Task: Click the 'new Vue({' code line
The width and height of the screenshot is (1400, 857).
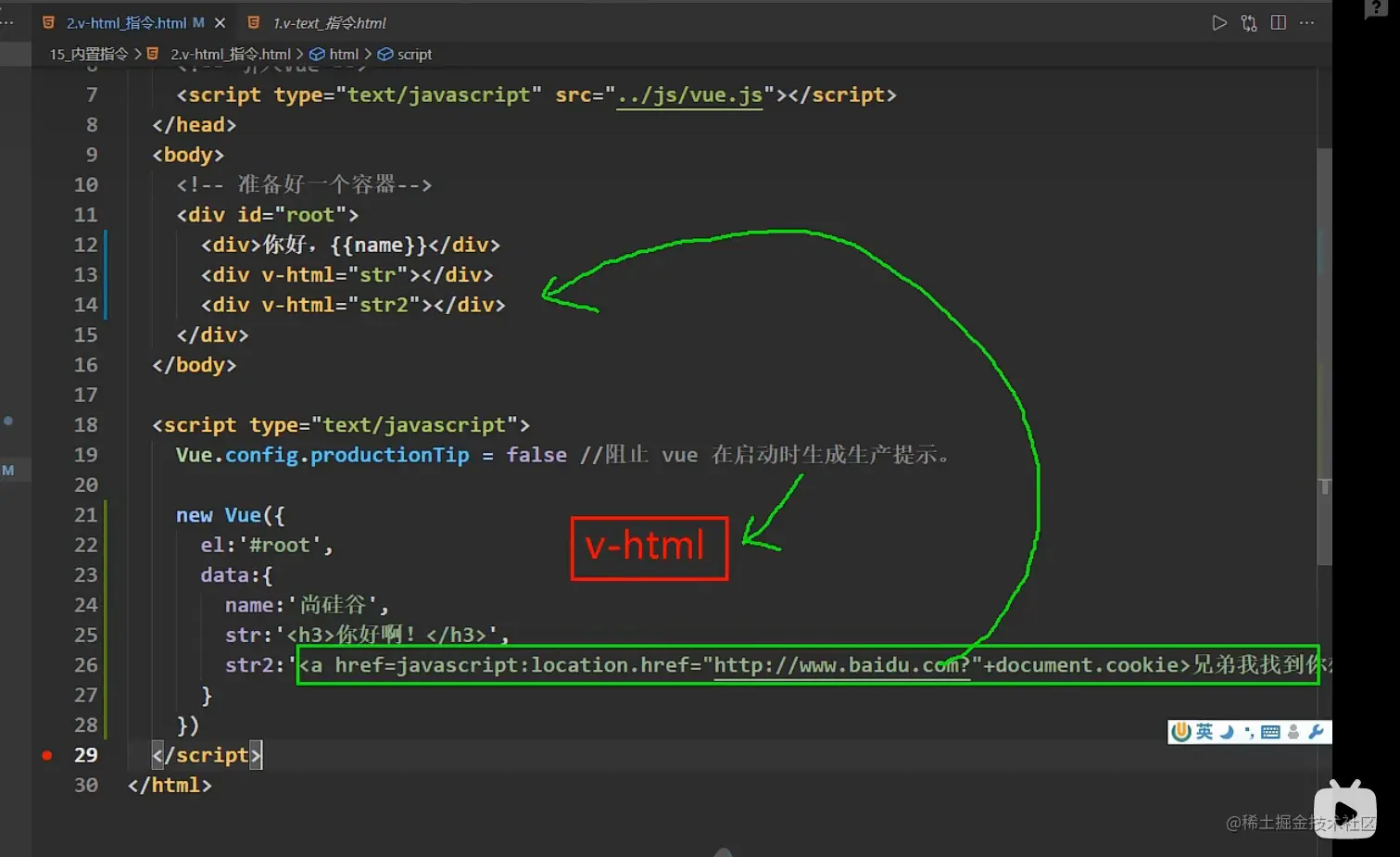Action: [x=230, y=515]
